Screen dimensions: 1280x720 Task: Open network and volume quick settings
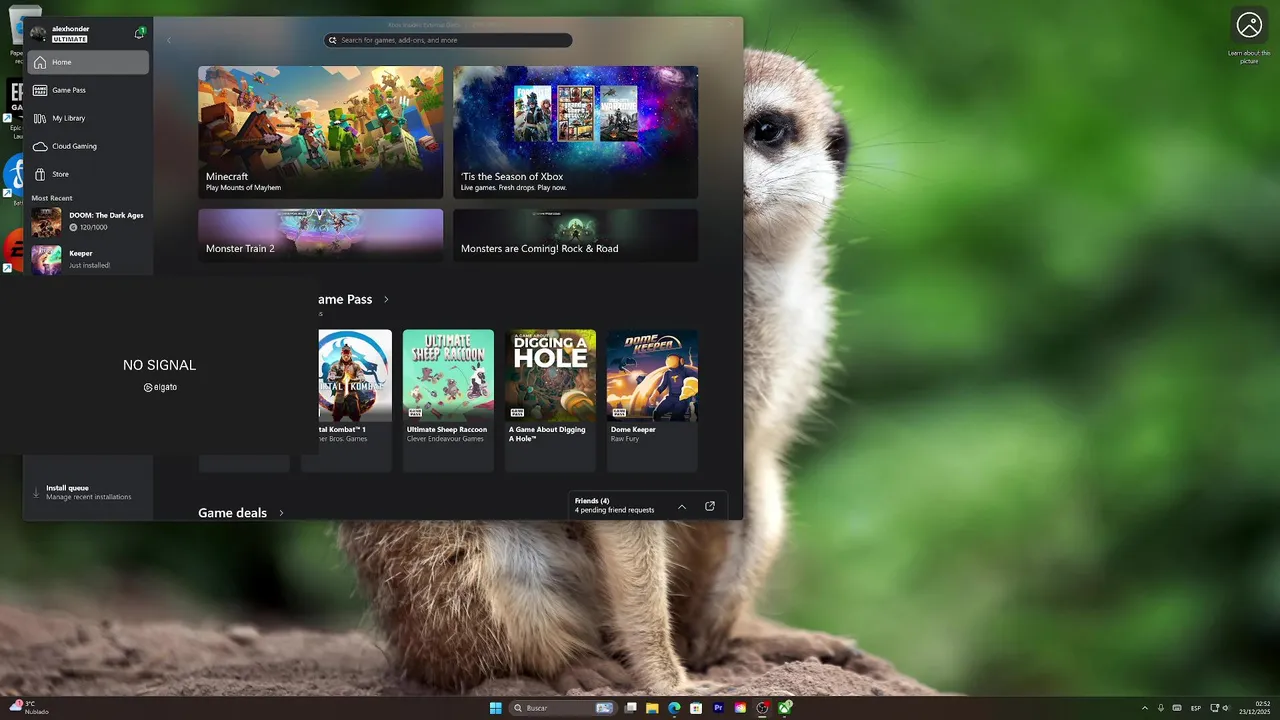point(1220,708)
